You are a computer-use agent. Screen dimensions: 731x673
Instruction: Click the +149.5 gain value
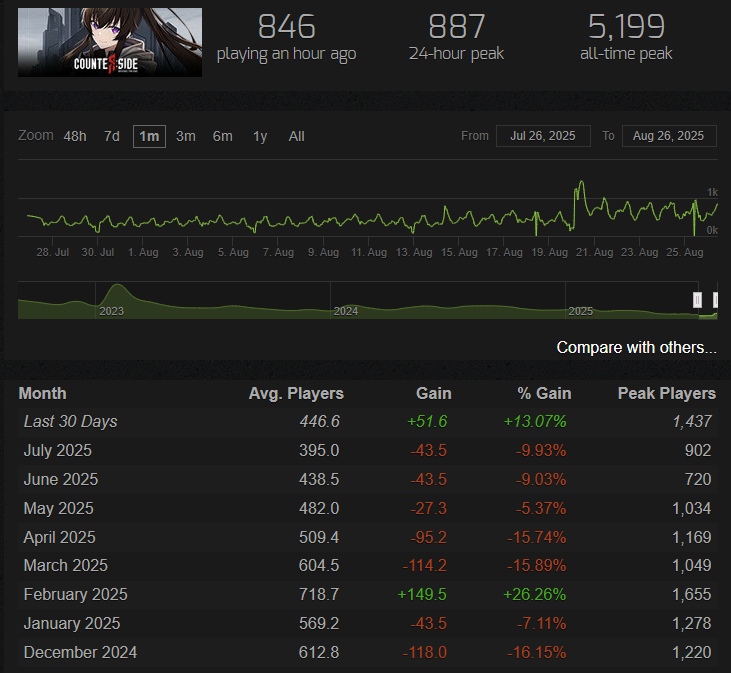click(422, 594)
